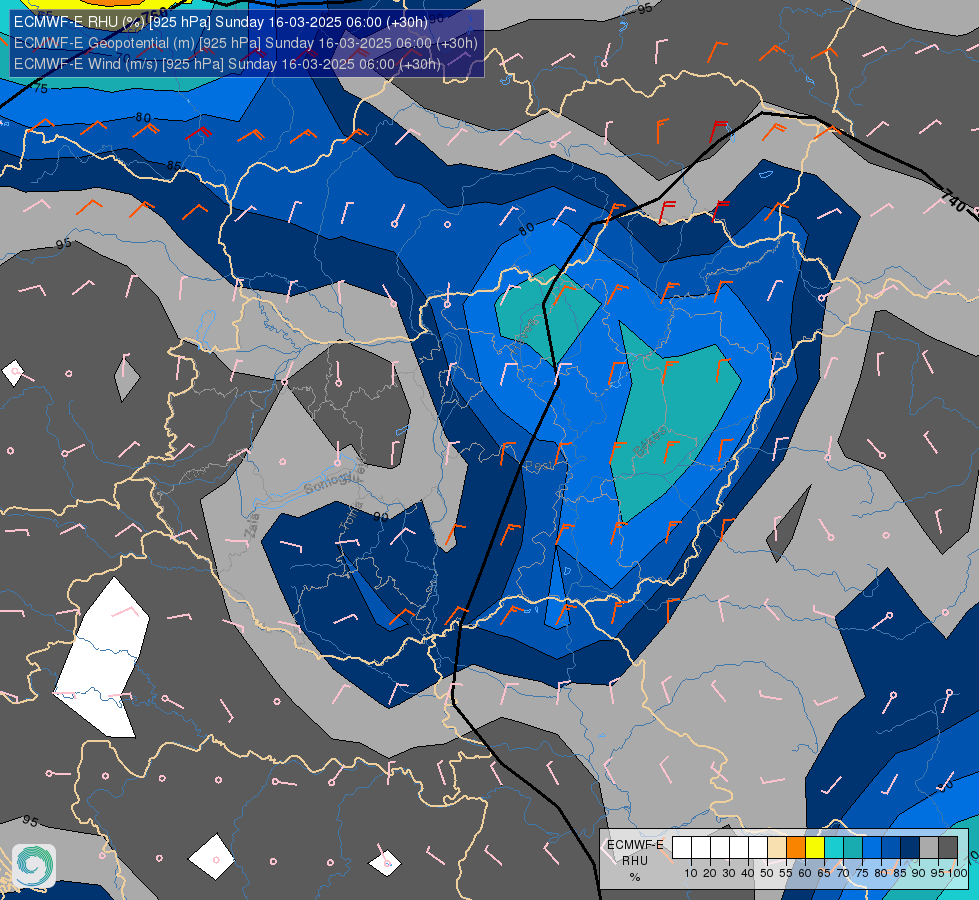Pick the medium blue 80–85 legend swatch

click(891, 848)
